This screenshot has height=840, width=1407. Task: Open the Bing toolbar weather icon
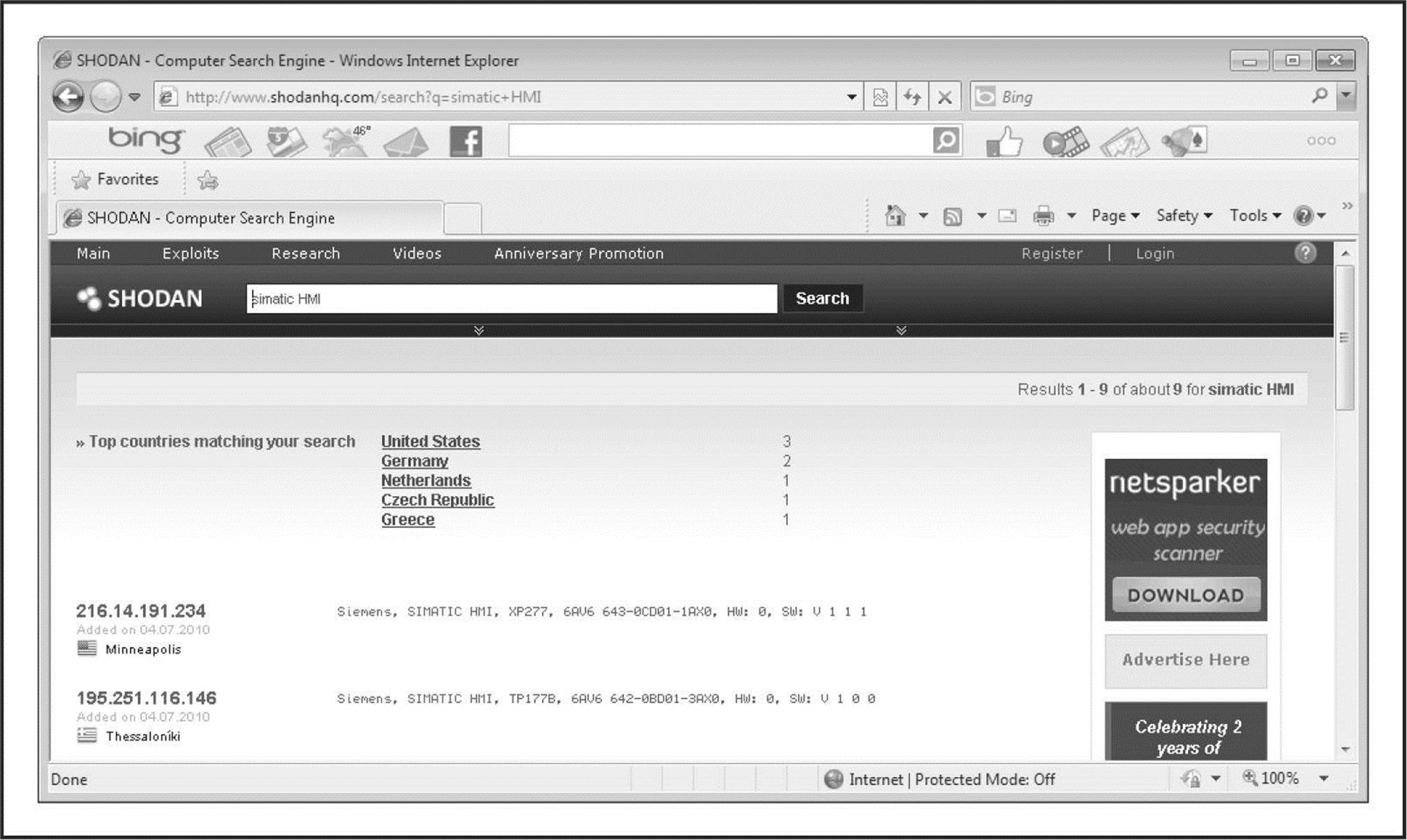coord(345,141)
